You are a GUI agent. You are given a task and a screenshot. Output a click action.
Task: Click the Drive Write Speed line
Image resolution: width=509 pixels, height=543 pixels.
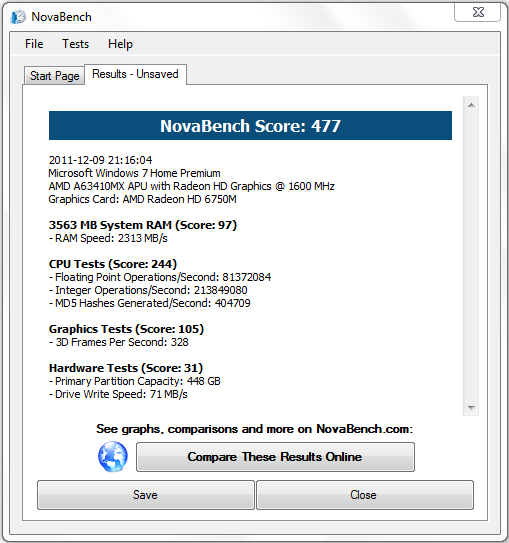tap(118, 394)
